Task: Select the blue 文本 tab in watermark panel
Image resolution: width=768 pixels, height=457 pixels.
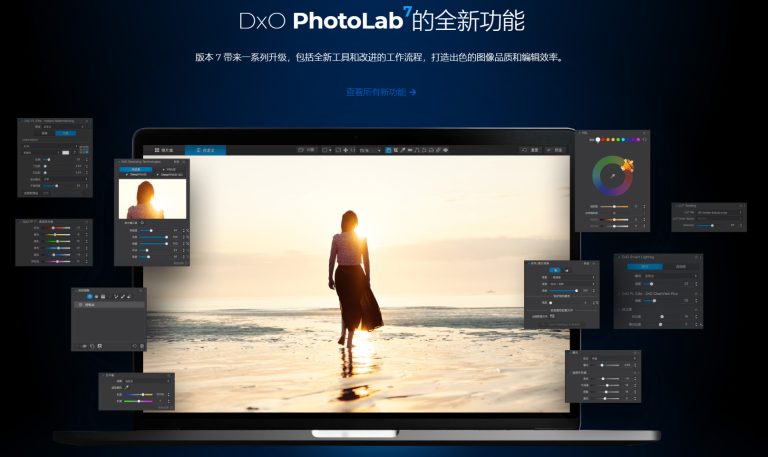Action: coord(65,133)
